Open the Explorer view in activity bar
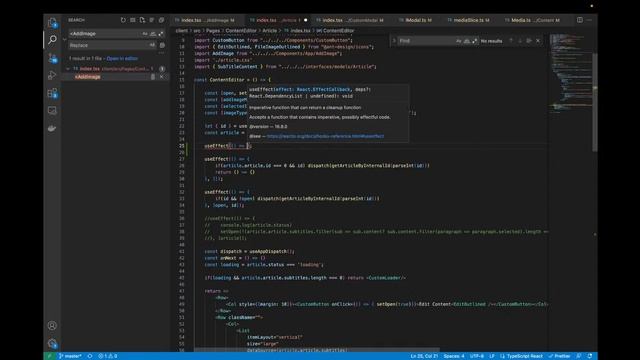The width and height of the screenshot is (640, 360). (x=52, y=23)
